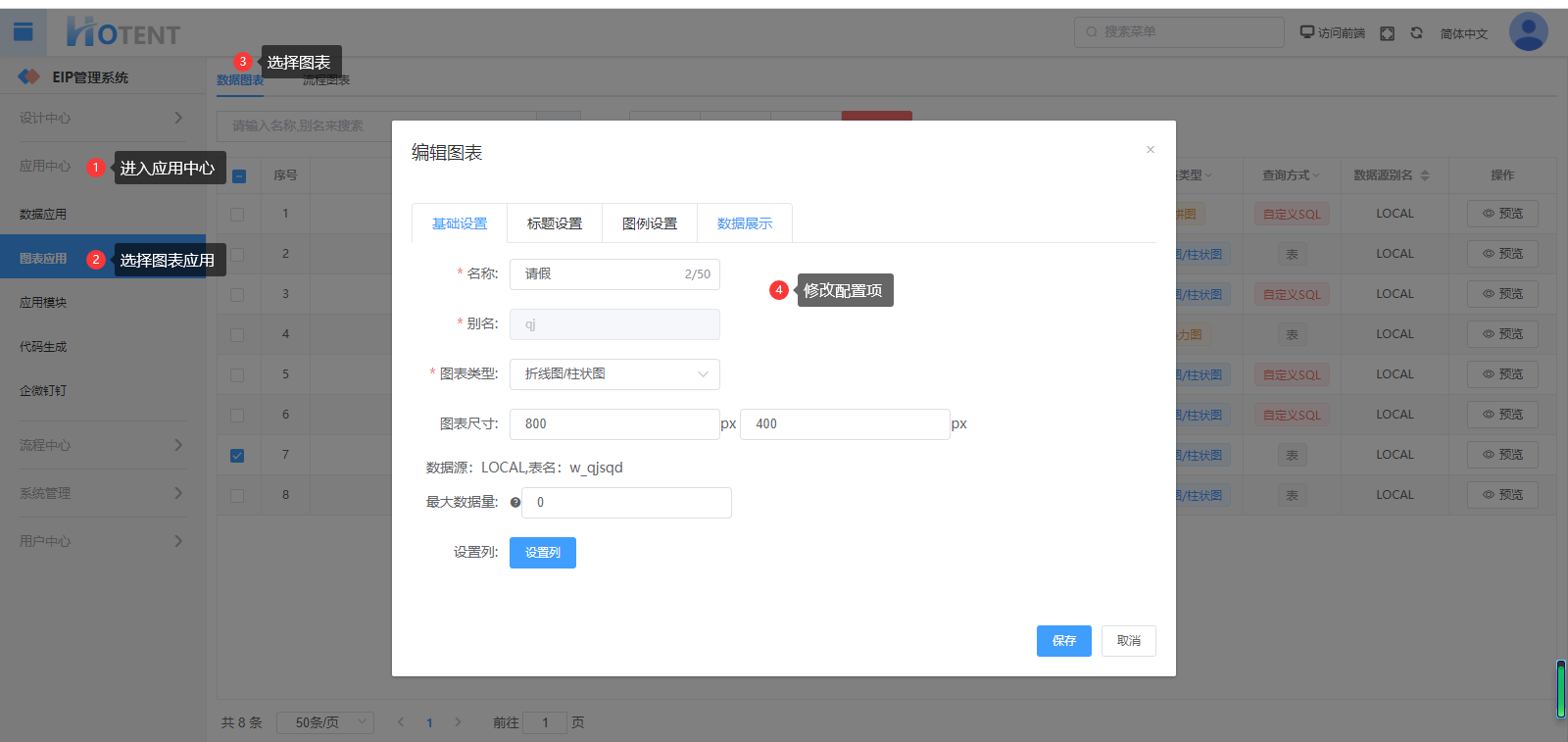
Task: Click the 名称 input field
Action: coord(600,274)
